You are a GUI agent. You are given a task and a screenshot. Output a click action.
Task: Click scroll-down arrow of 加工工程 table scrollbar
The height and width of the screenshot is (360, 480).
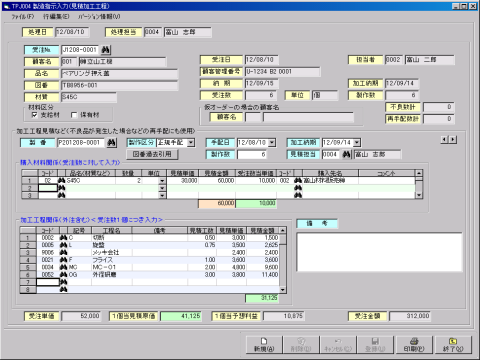(x=282, y=290)
